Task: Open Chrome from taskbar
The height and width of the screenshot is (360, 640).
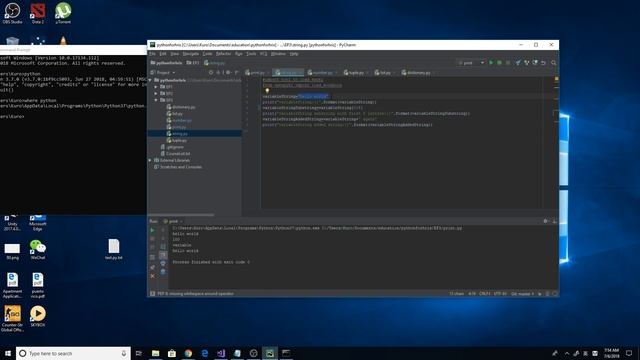Action: pos(188,353)
